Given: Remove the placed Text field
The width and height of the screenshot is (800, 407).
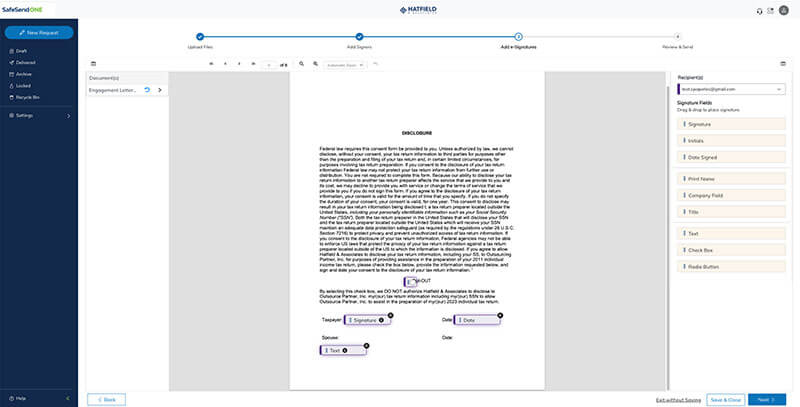Looking at the screenshot, I should [x=366, y=346].
